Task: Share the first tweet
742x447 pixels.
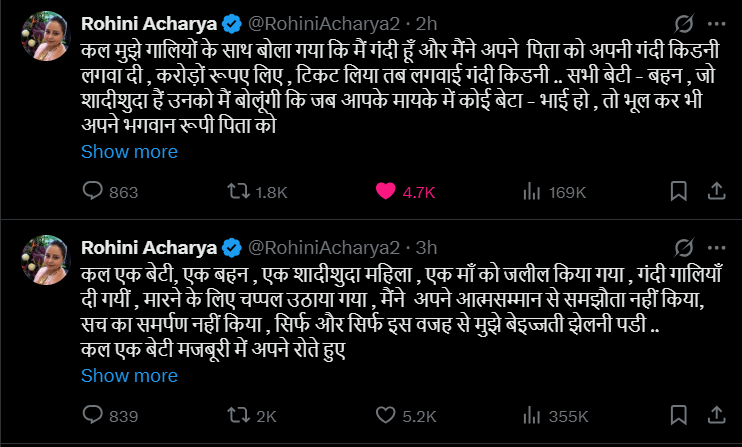Action: tap(717, 192)
